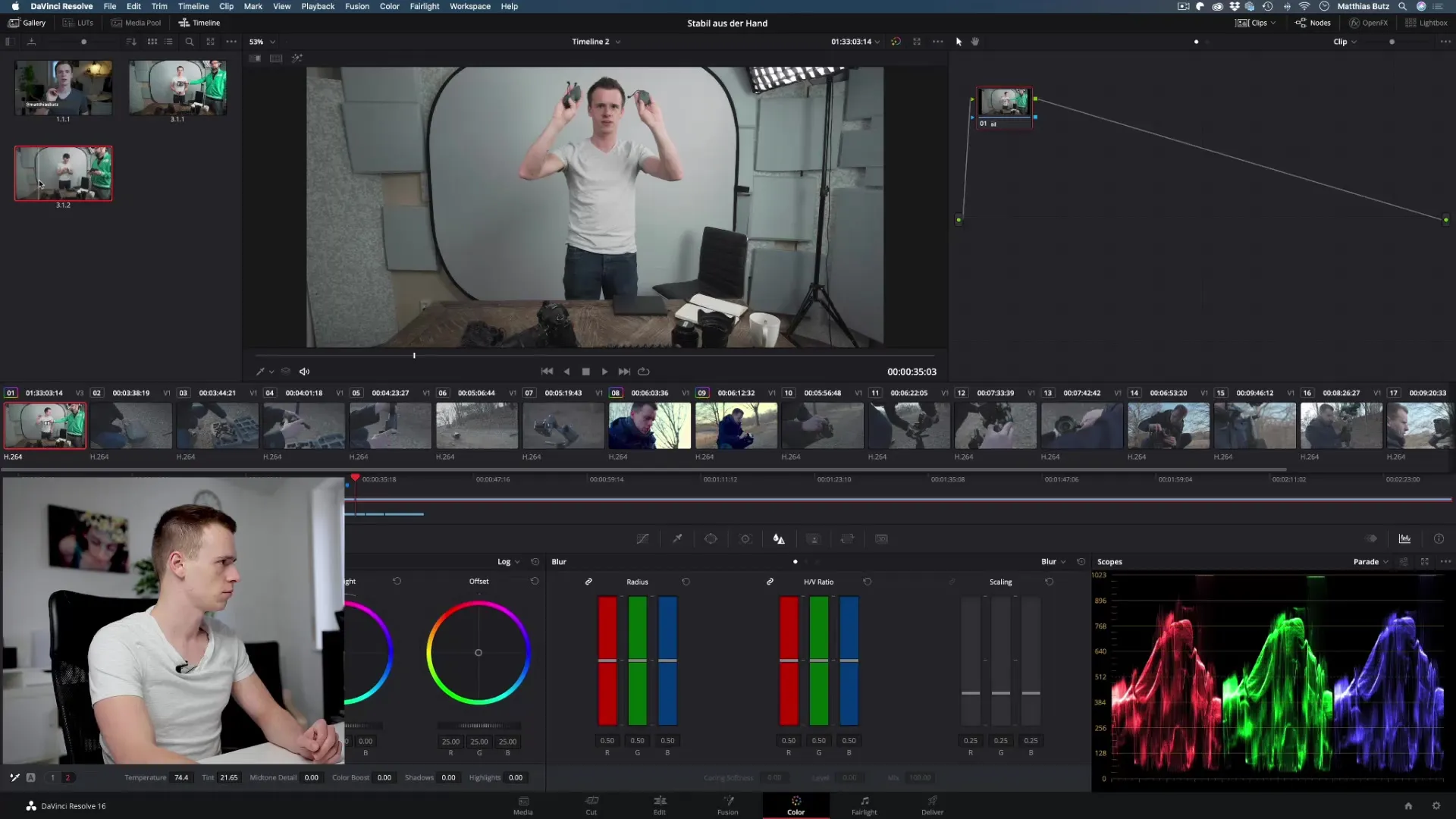This screenshot has height=819, width=1456.
Task: Open gallery sort order options
Action: tap(131, 42)
